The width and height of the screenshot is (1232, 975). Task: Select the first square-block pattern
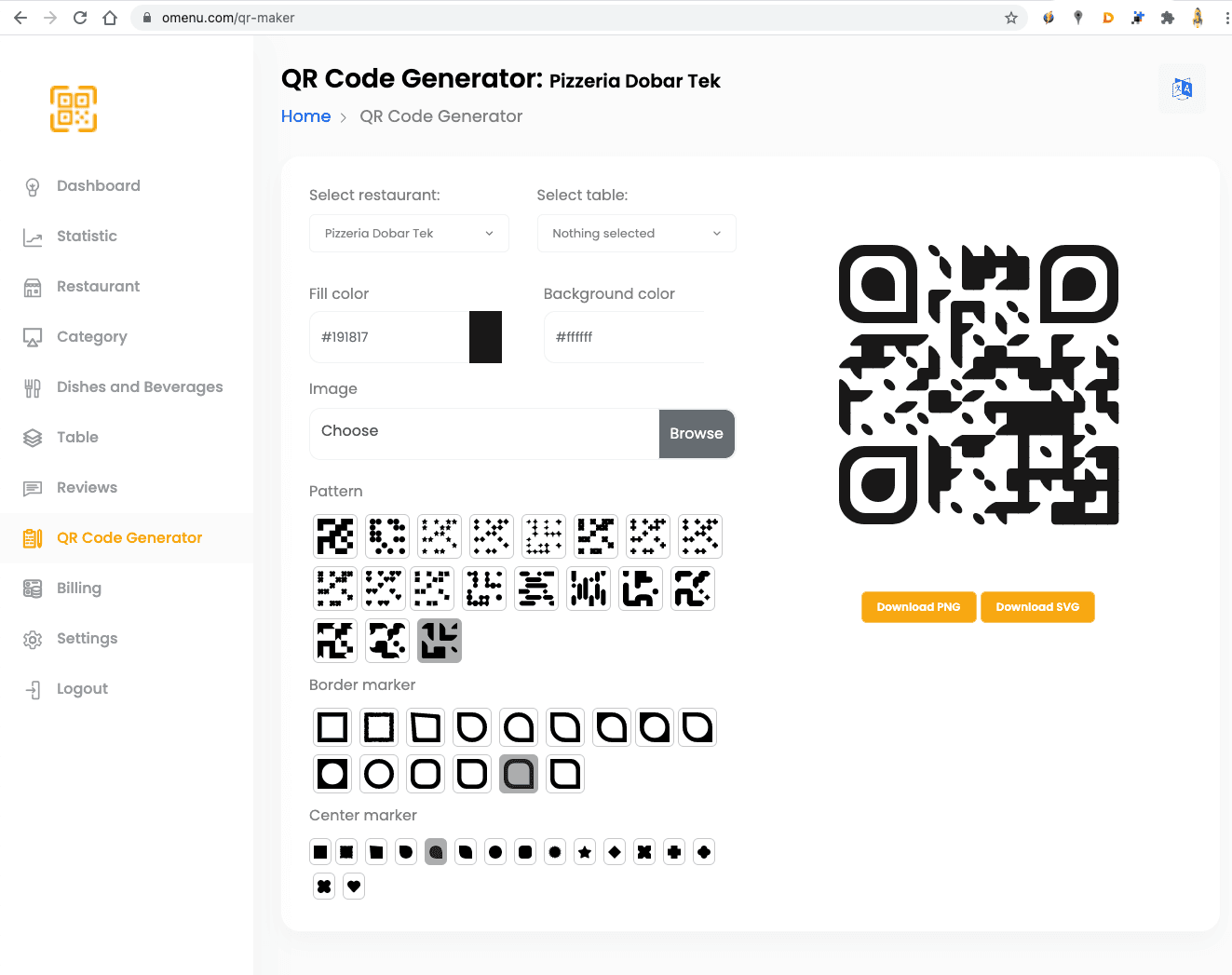point(335,536)
